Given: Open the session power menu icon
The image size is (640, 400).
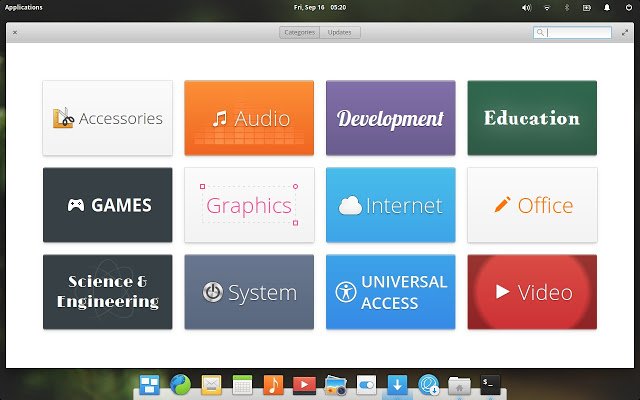Looking at the screenshot, I should tap(629, 7).
